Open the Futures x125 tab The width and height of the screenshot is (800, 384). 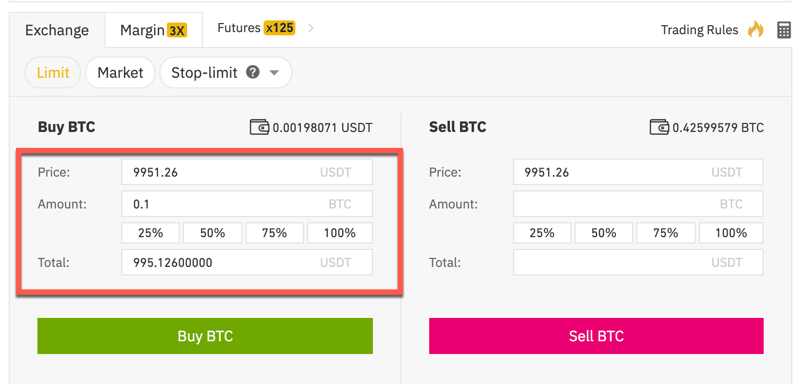[256, 28]
